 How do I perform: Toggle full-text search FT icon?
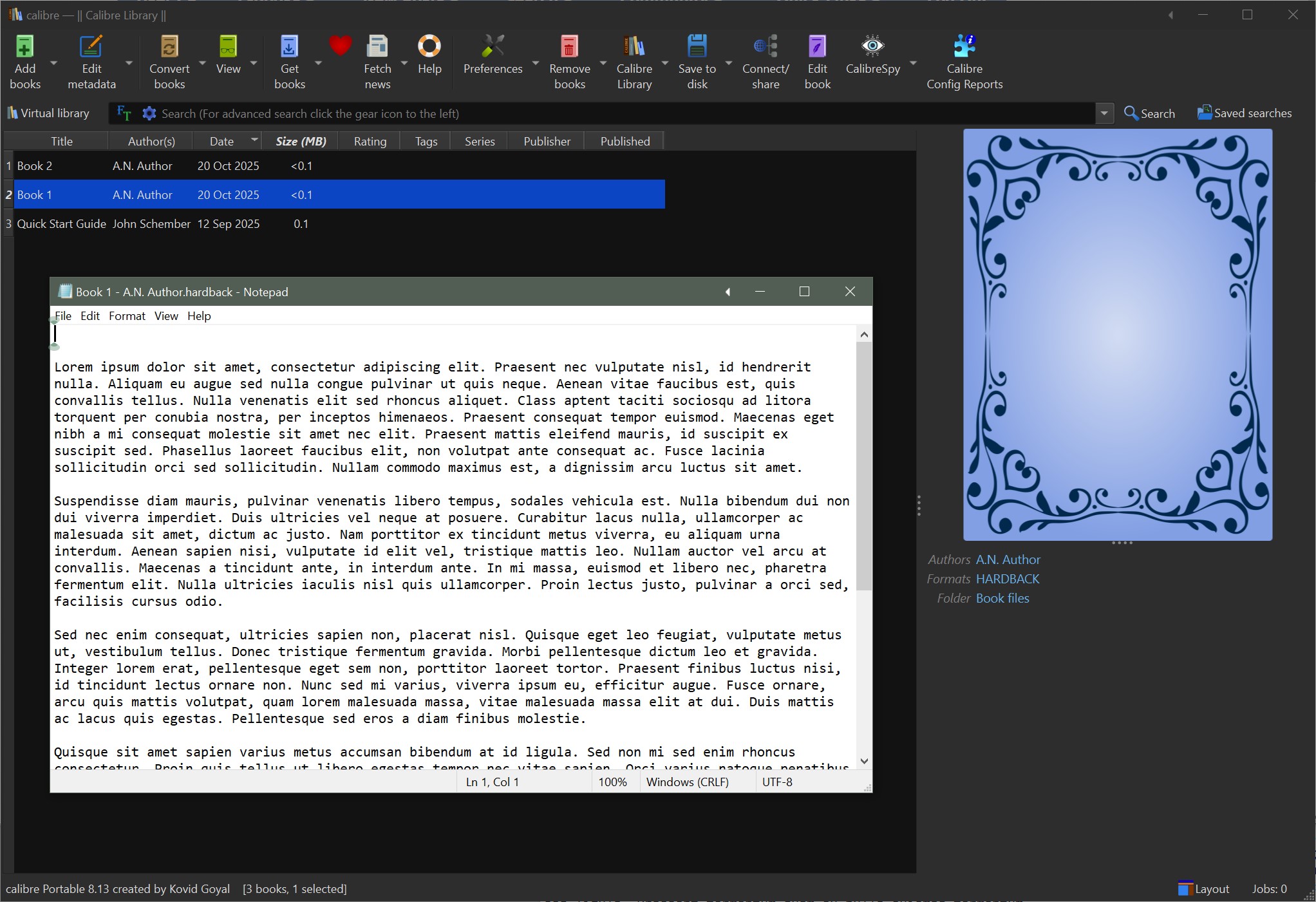124,114
